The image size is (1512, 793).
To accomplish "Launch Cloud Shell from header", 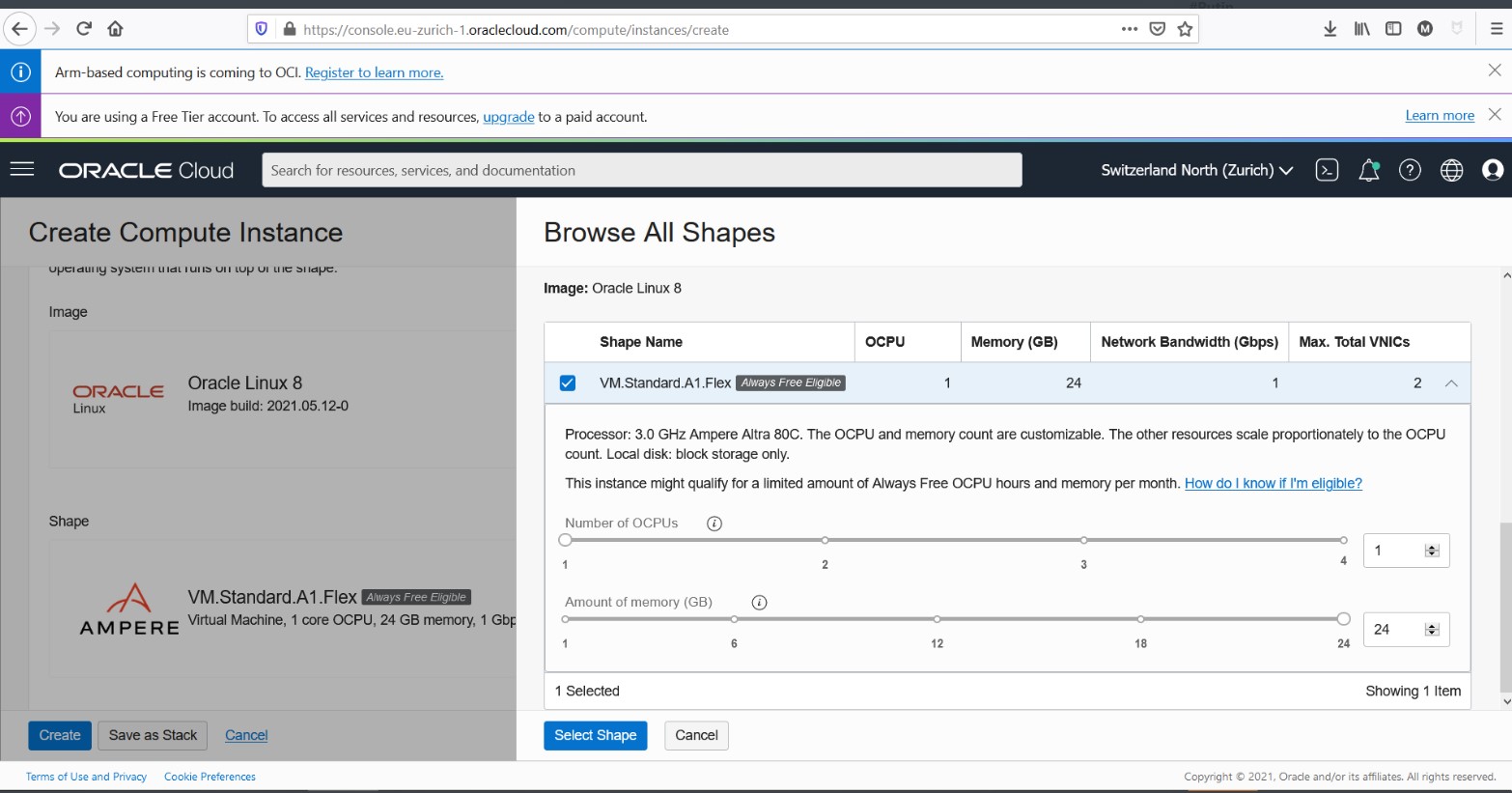I will [x=1327, y=170].
